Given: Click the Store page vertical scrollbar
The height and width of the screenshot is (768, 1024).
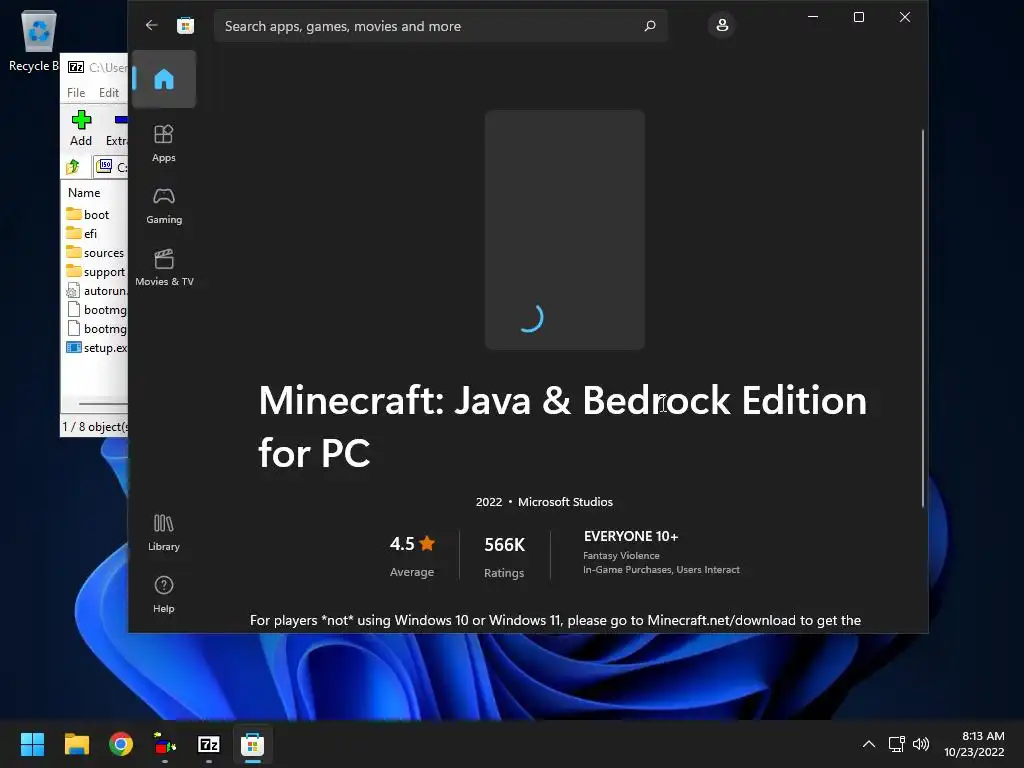Looking at the screenshot, I should click(x=923, y=317).
